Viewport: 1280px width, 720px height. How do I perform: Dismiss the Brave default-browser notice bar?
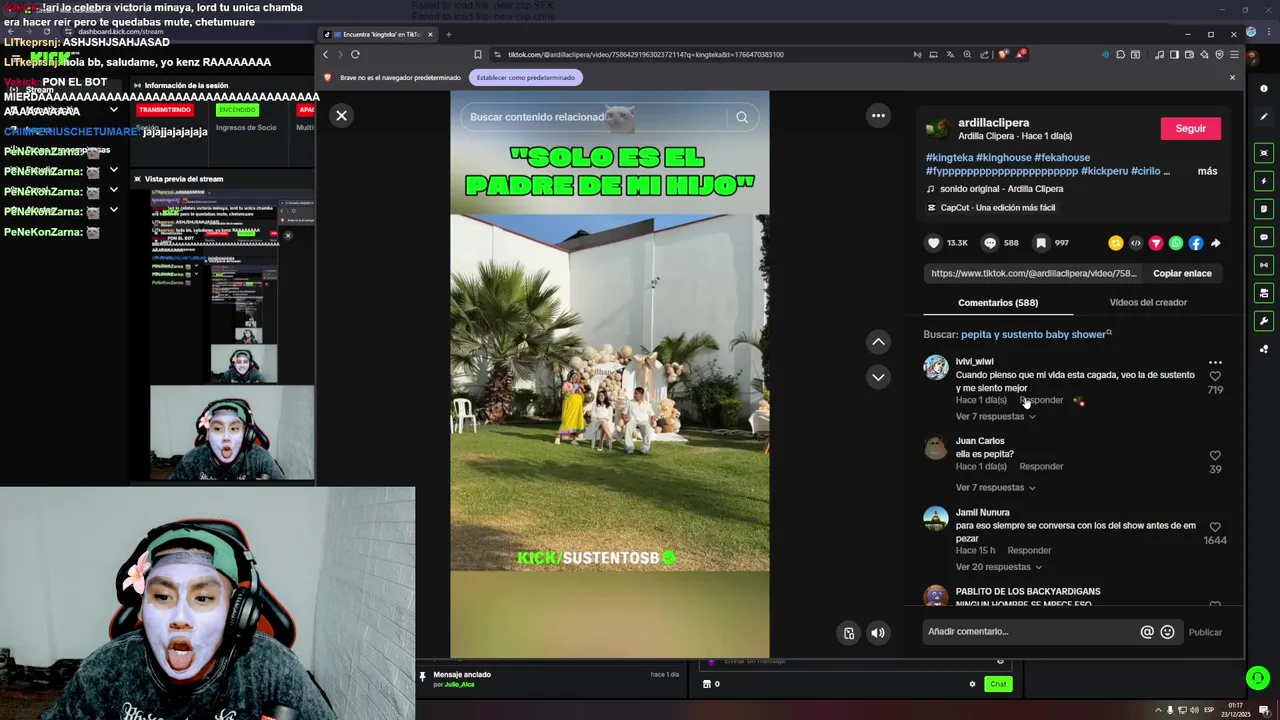(1232, 77)
